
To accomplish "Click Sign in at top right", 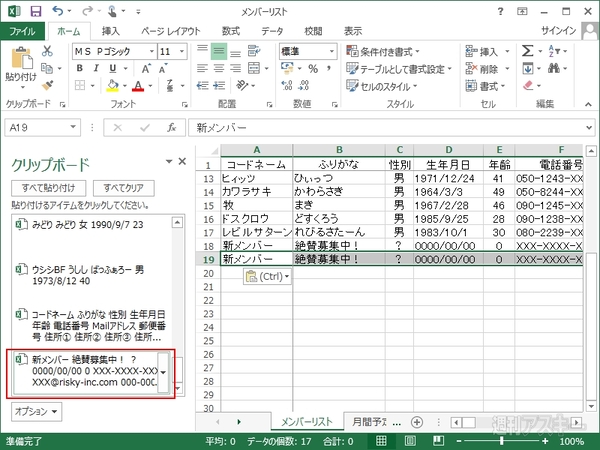I will [559, 31].
